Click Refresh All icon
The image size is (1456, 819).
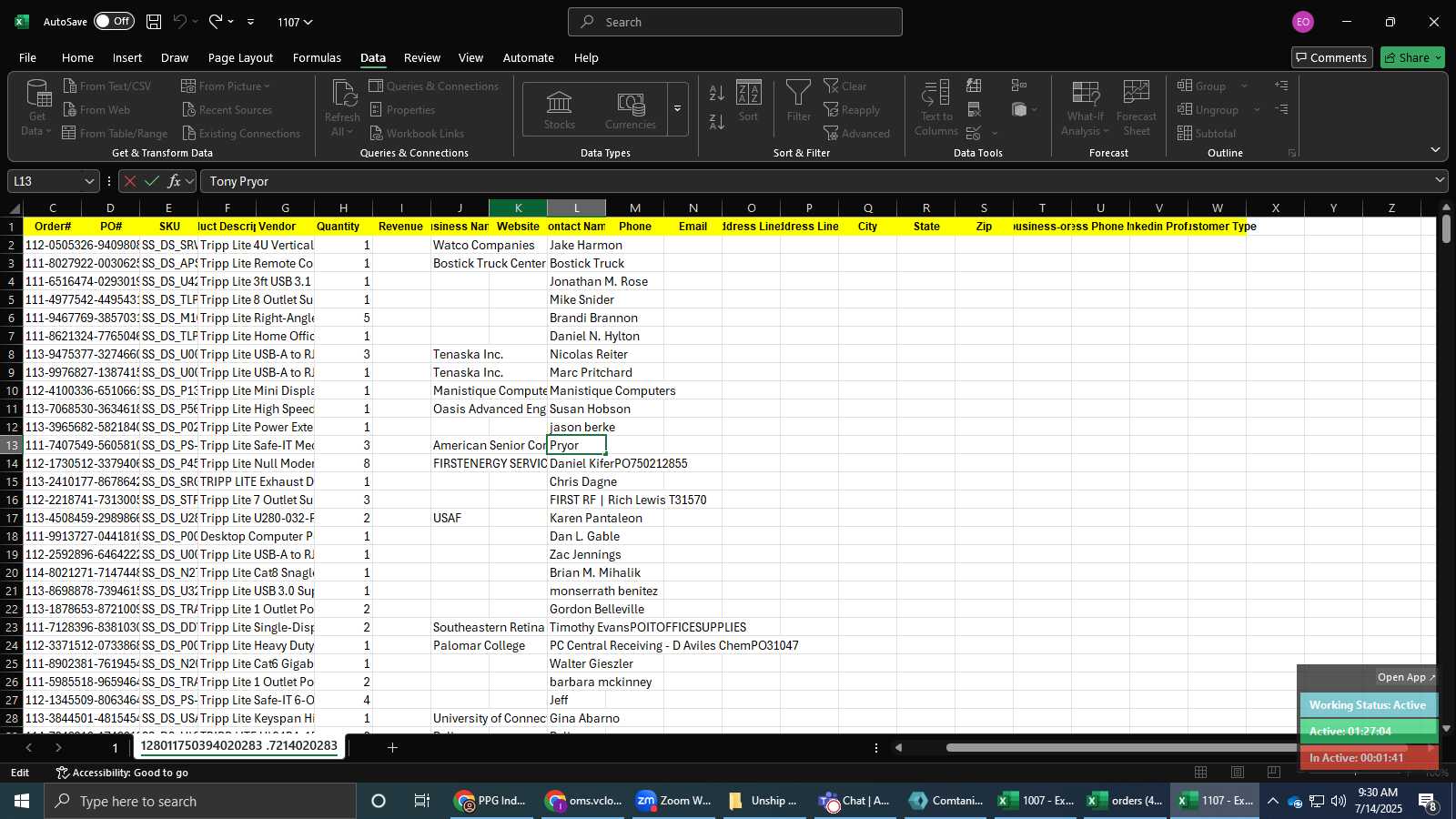343,93
